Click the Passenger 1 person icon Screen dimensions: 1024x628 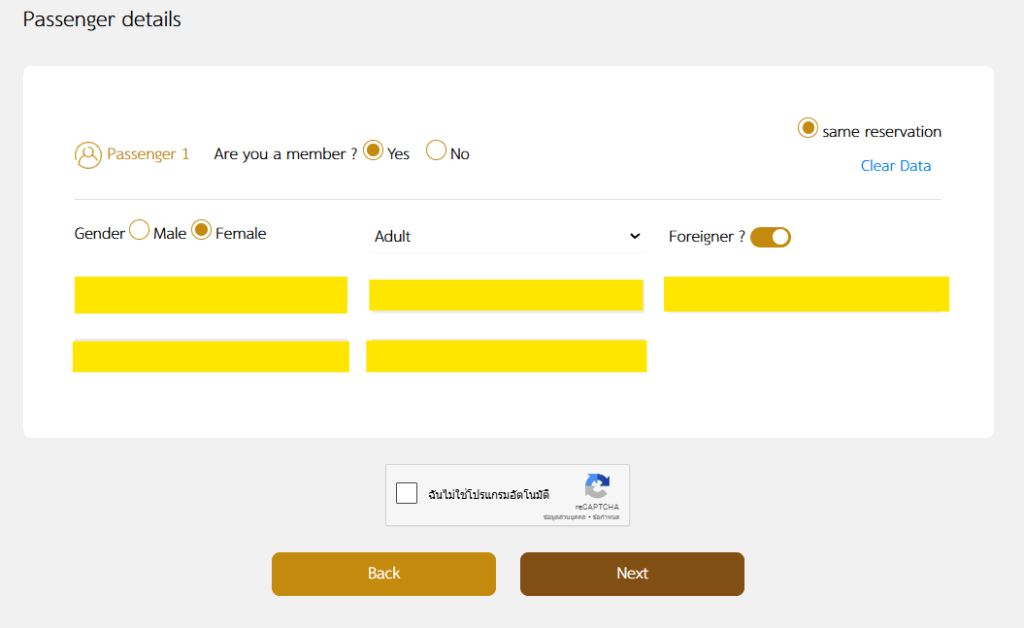pos(88,155)
